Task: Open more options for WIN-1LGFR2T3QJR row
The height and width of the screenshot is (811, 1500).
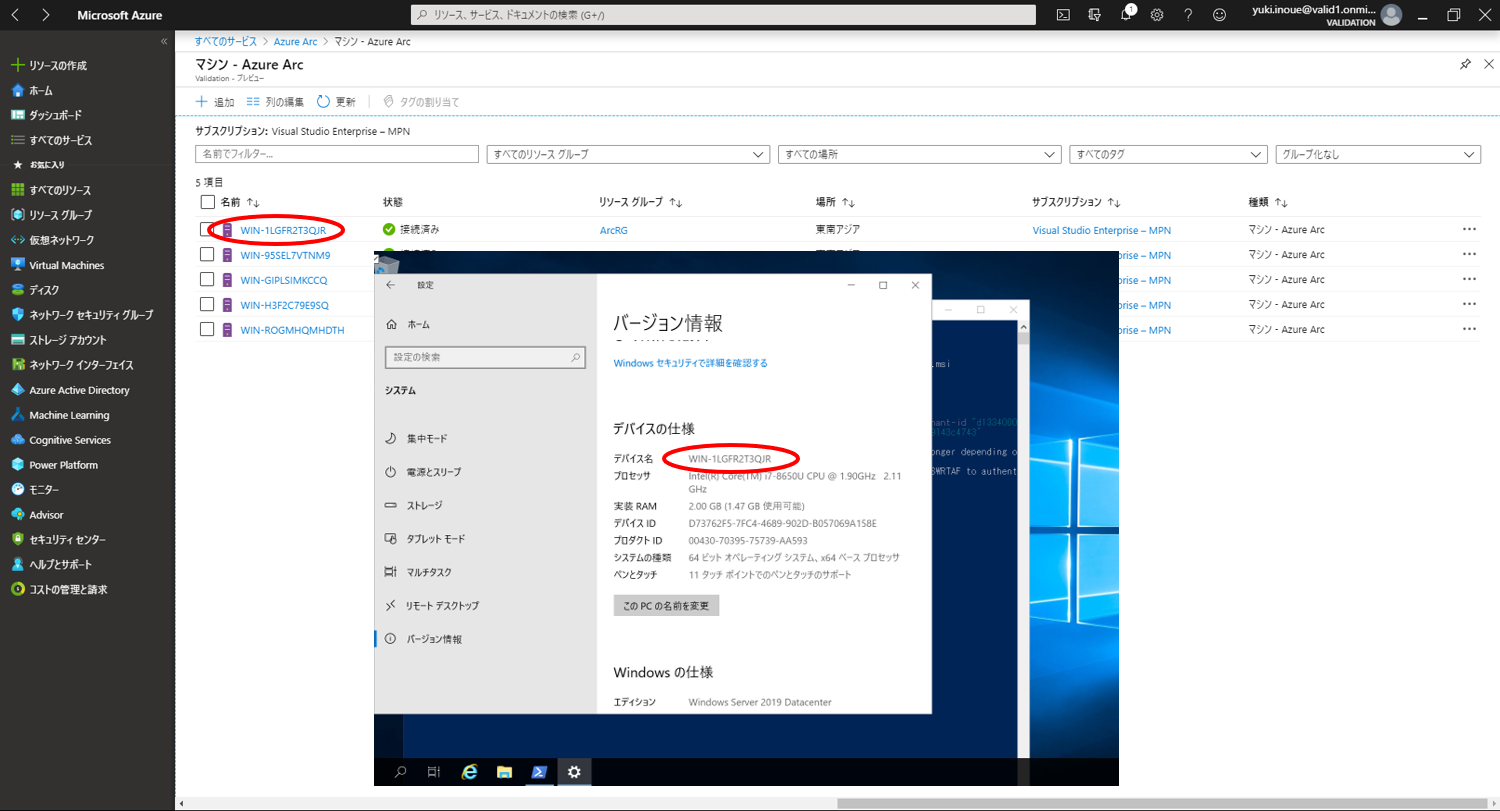Action: 1468,229
